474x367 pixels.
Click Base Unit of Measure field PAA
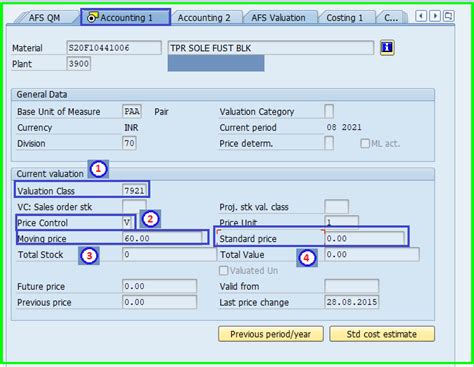click(x=132, y=111)
